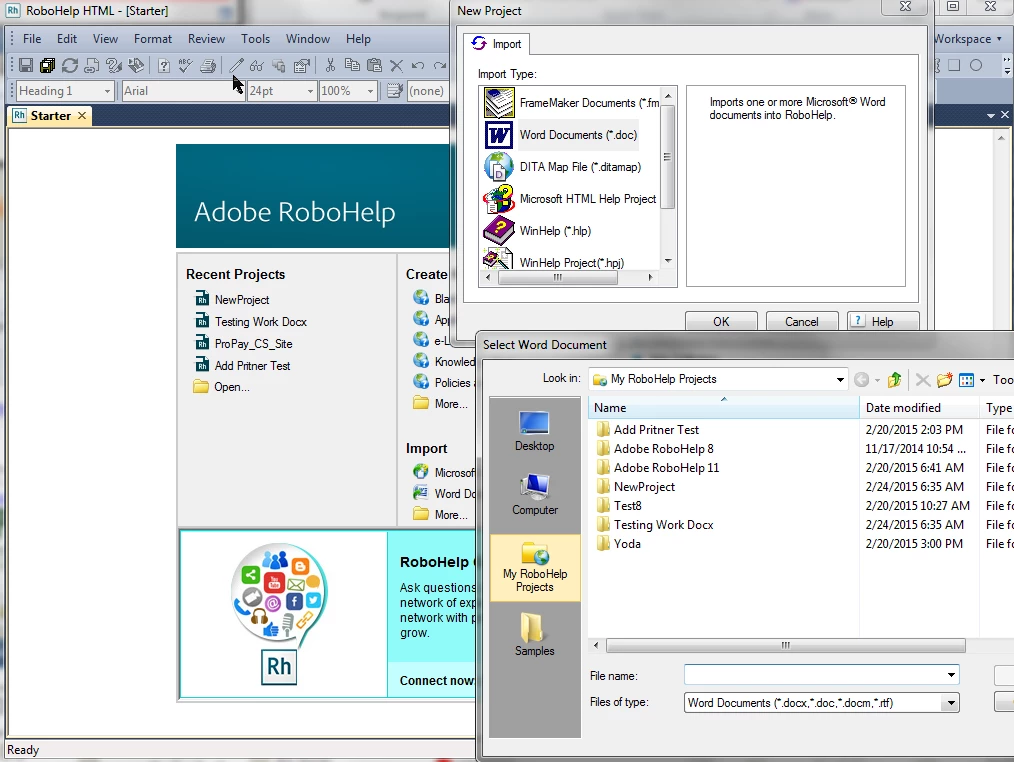Click OK in New Project dialog
The width and height of the screenshot is (1014, 762).
click(721, 321)
